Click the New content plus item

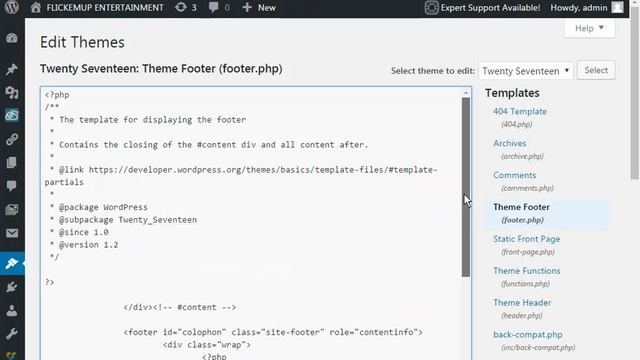[x=259, y=7]
